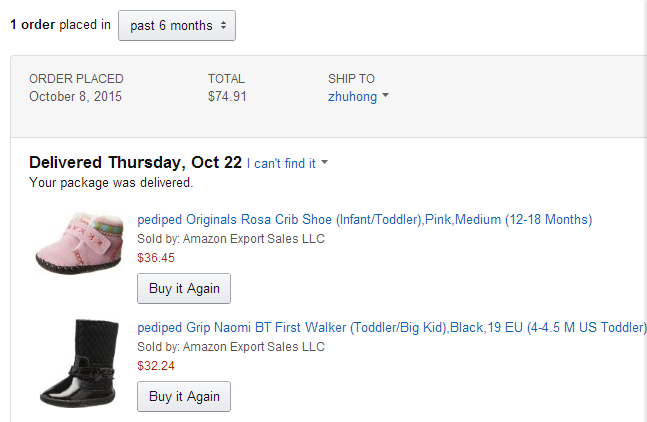Click the $36.45 price of crib shoe
Image resolution: width=647 pixels, height=422 pixels.
156,258
